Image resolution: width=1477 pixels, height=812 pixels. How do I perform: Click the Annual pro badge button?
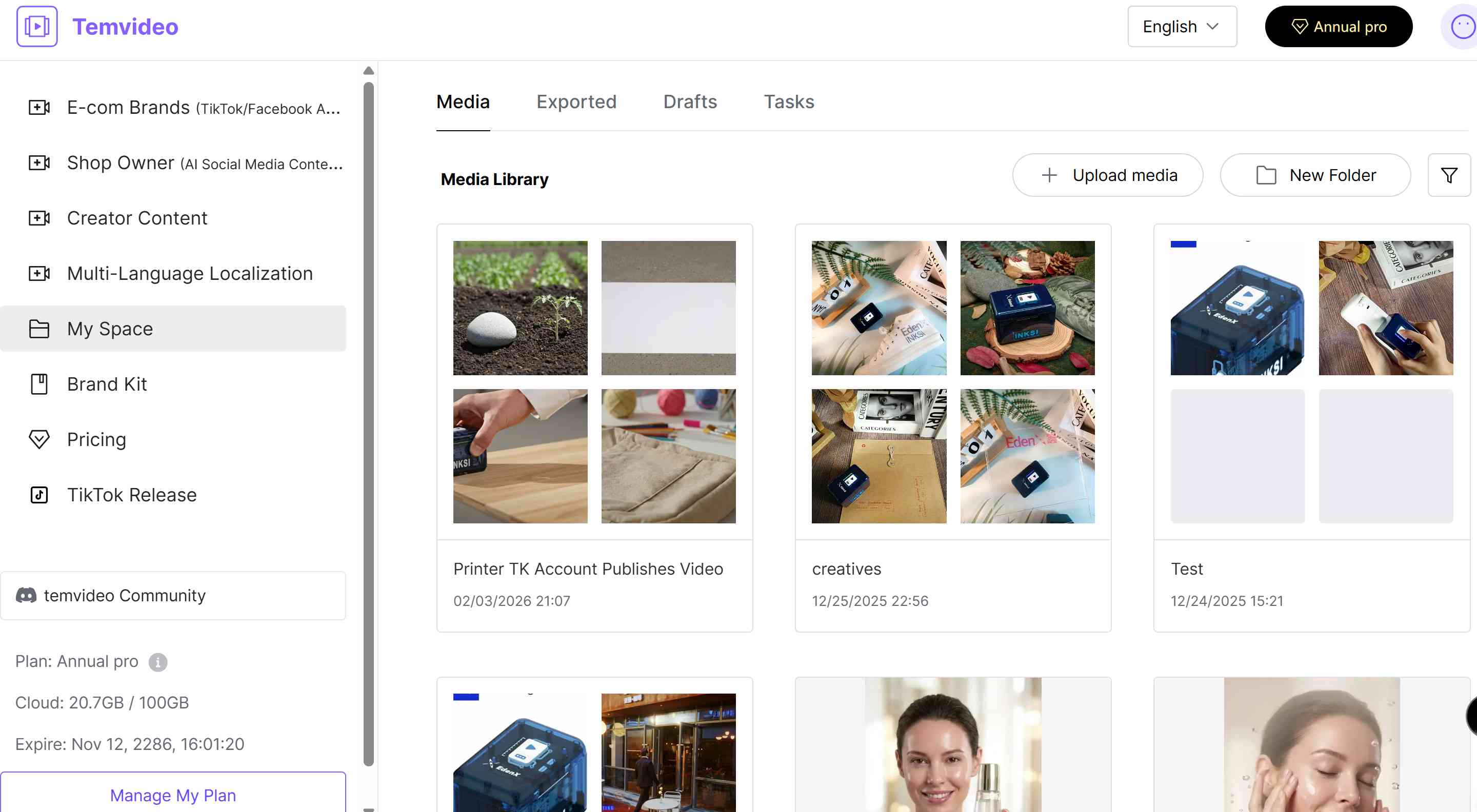click(x=1338, y=26)
